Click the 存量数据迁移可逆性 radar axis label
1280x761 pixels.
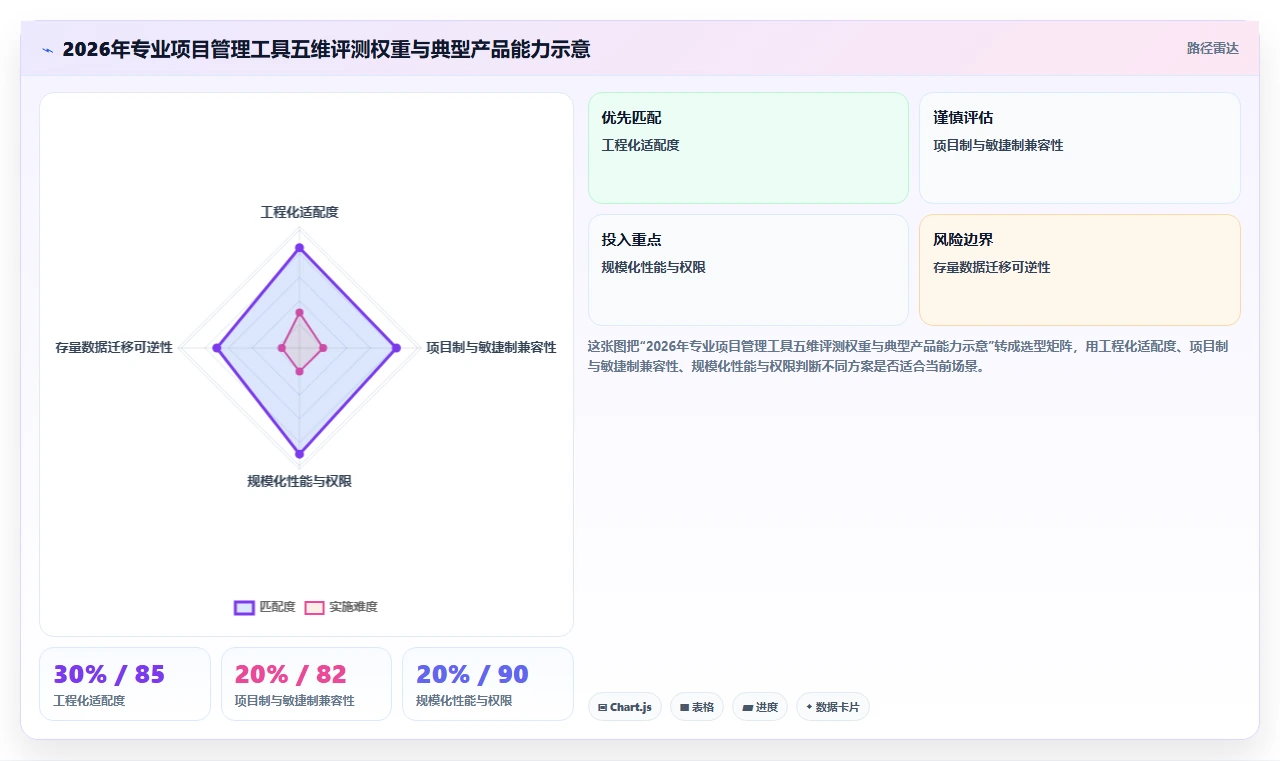(114, 347)
